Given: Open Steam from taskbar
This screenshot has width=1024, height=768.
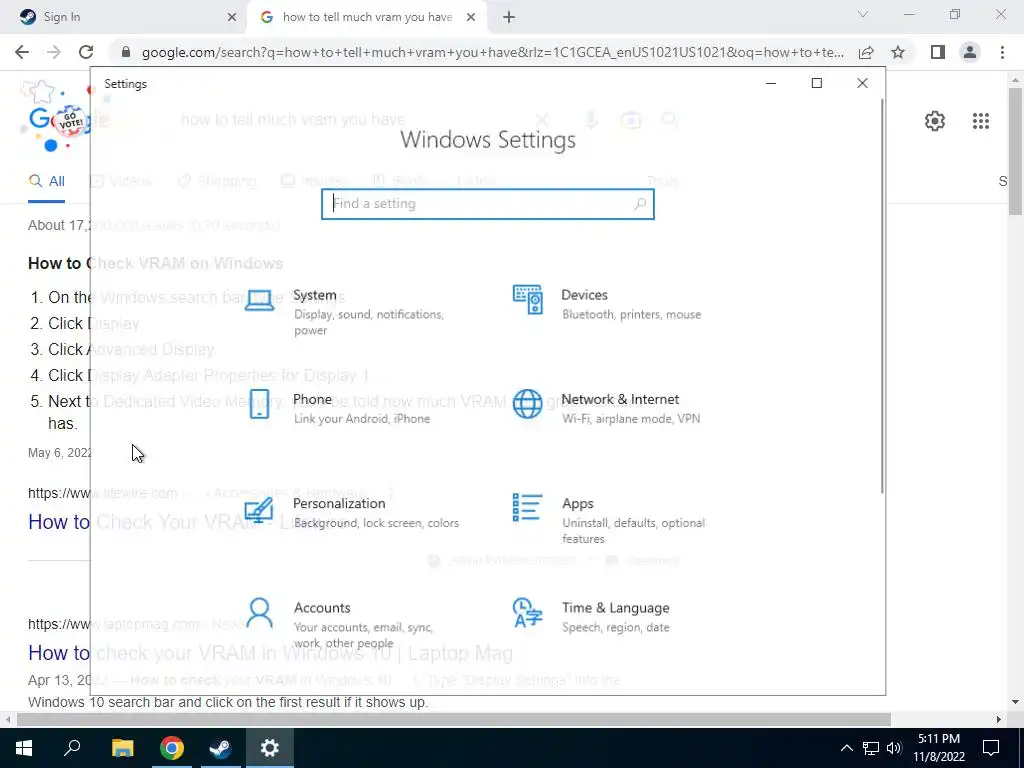Looking at the screenshot, I should pyautogui.click(x=220, y=748).
